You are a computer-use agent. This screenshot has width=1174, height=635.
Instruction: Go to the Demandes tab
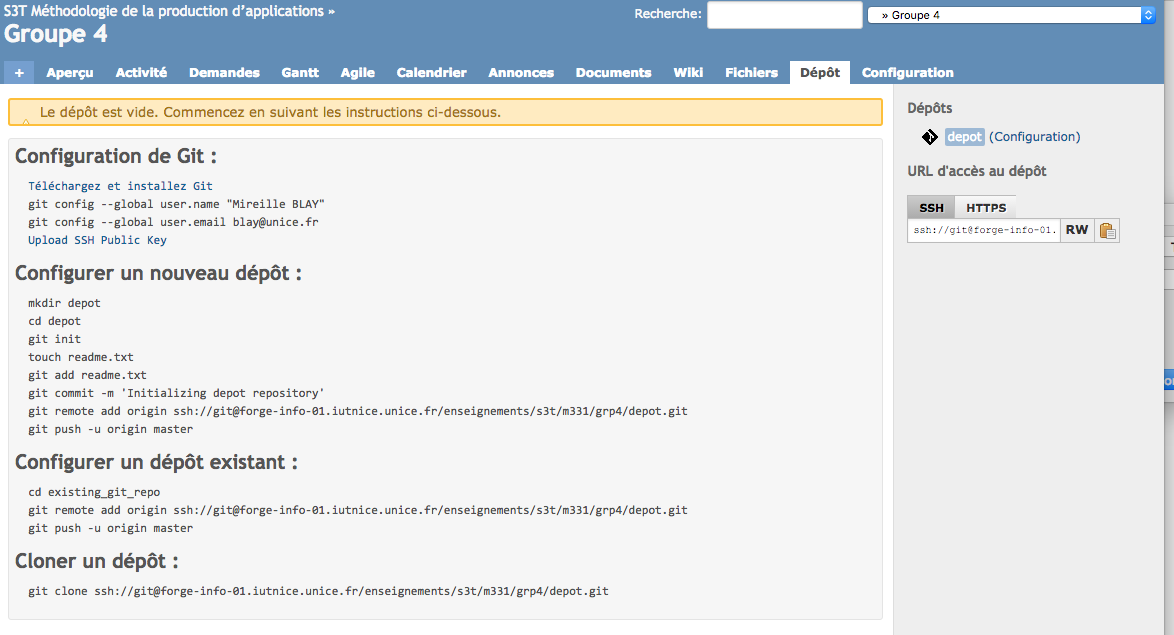(224, 73)
